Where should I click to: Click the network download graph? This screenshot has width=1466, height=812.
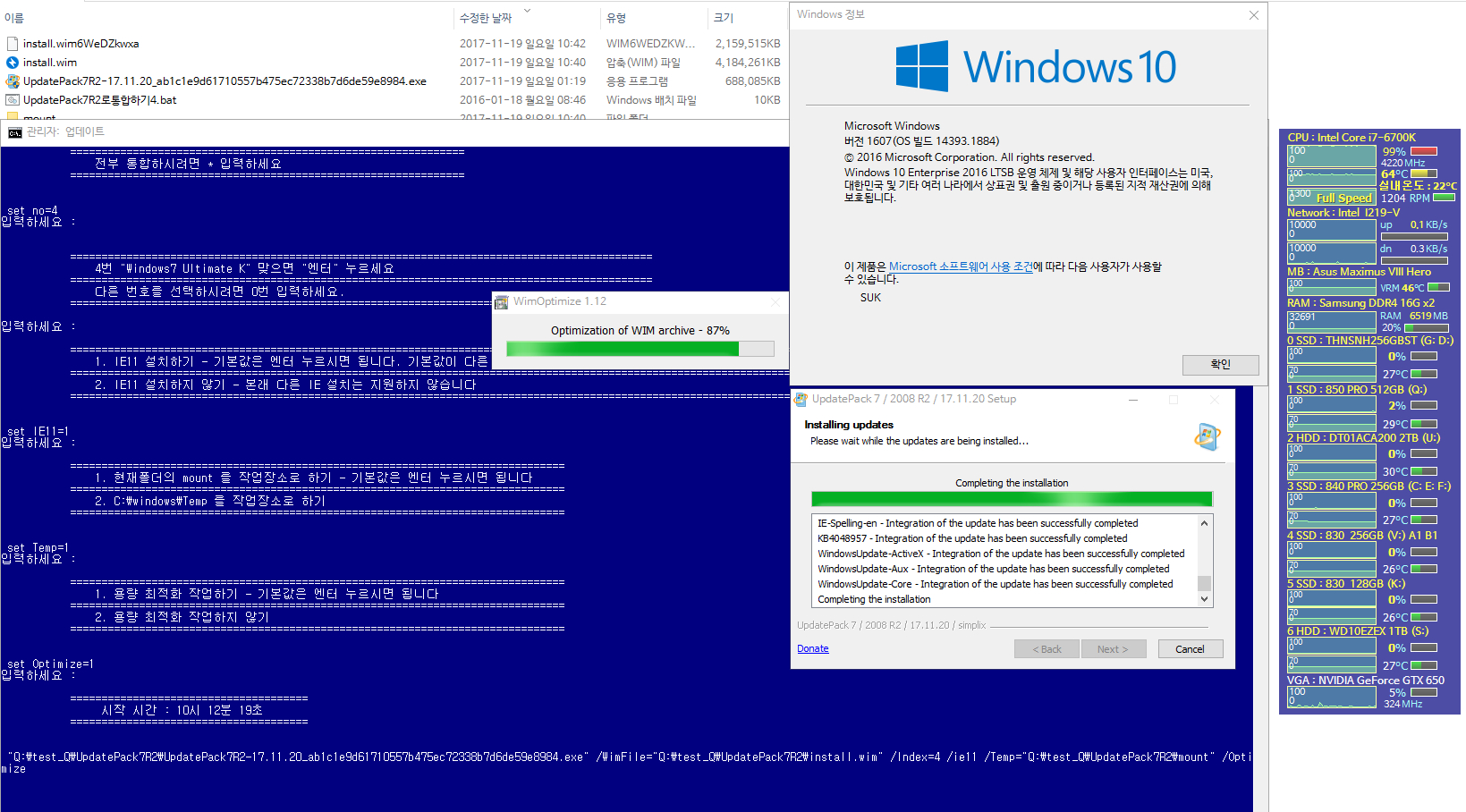(1331, 253)
